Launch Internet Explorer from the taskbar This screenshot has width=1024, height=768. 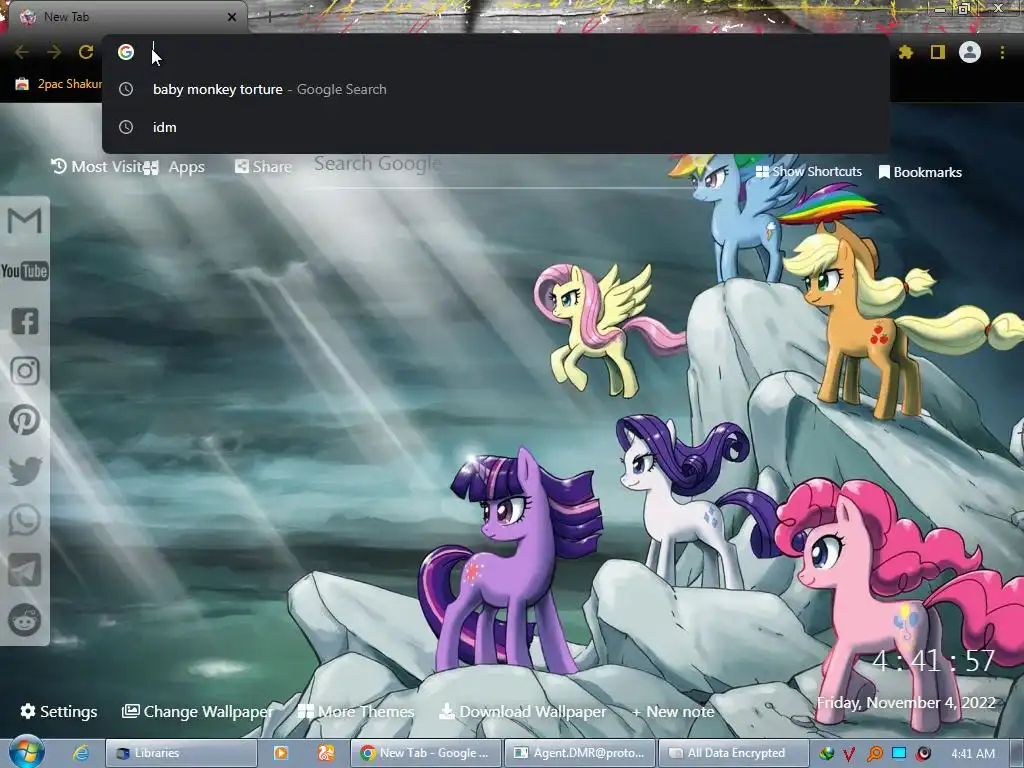tap(81, 753)
